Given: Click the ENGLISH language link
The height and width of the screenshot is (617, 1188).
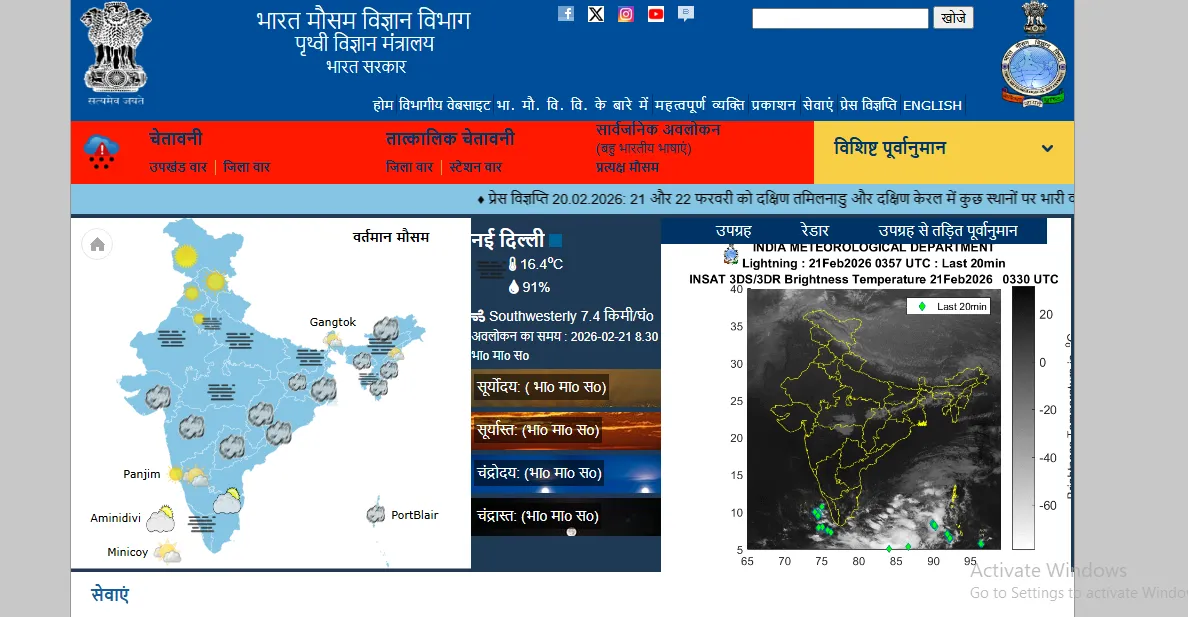Looking at the screenshot, I should [x=932, y=105].
